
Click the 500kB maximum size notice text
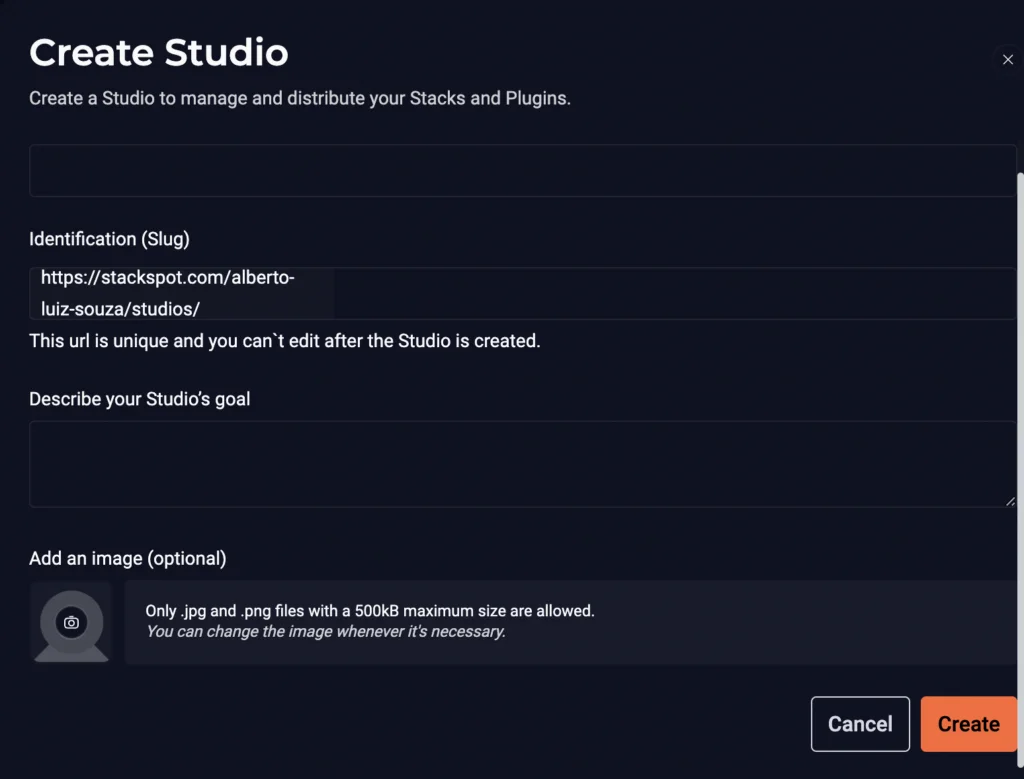click(x=370, y=611)
